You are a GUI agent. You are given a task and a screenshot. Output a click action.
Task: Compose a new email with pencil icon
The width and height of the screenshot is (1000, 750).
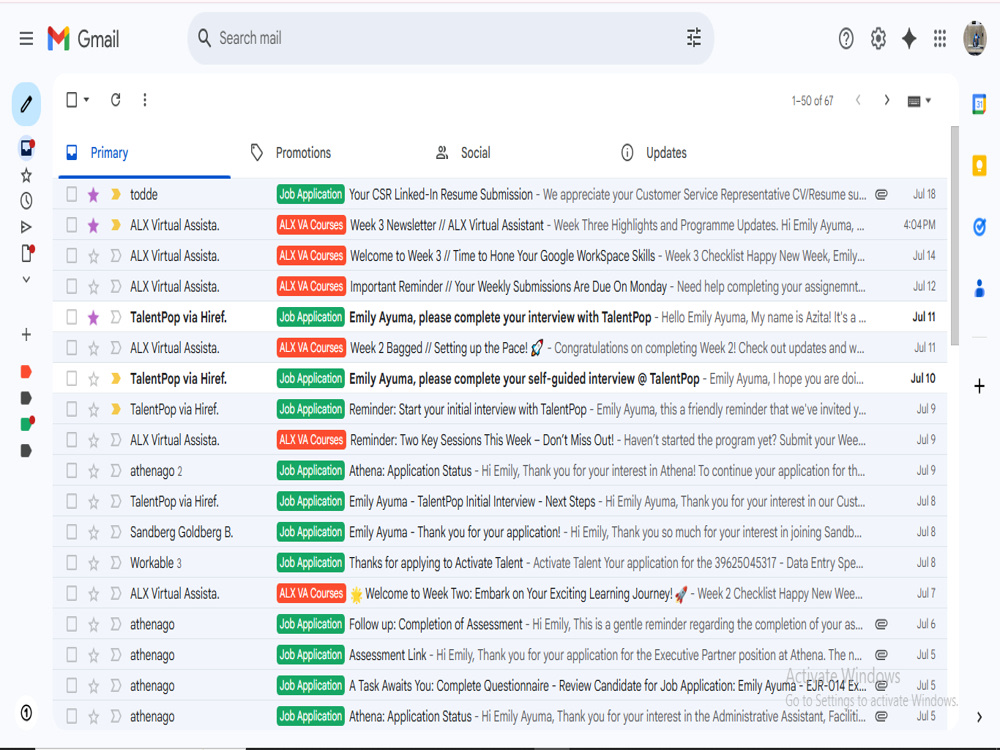[x=26, y=104]
